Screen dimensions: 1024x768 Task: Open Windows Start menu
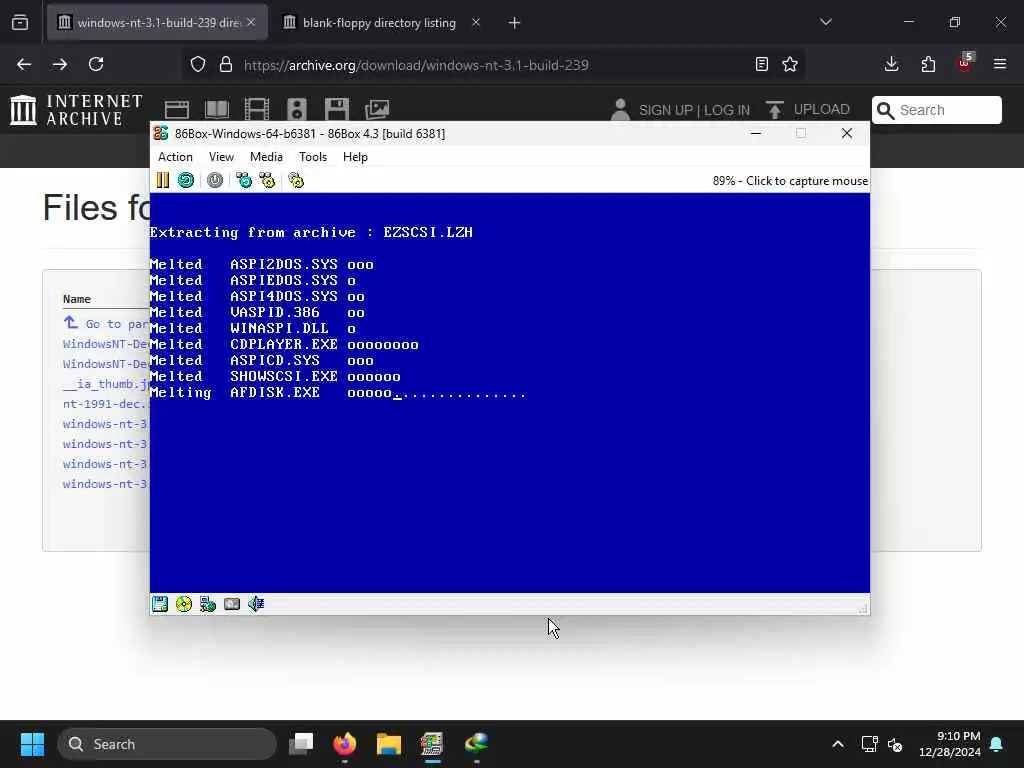tap(32, 744)
